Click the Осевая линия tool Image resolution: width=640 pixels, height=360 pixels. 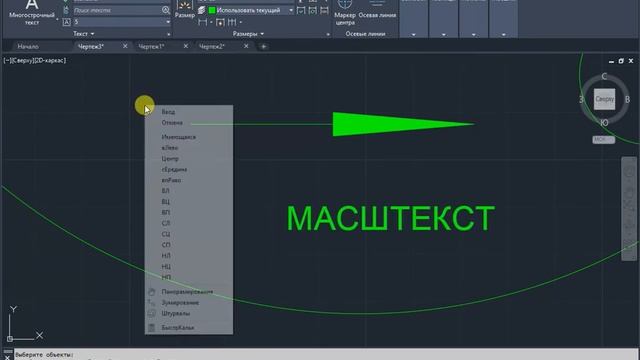pos(377,10)
